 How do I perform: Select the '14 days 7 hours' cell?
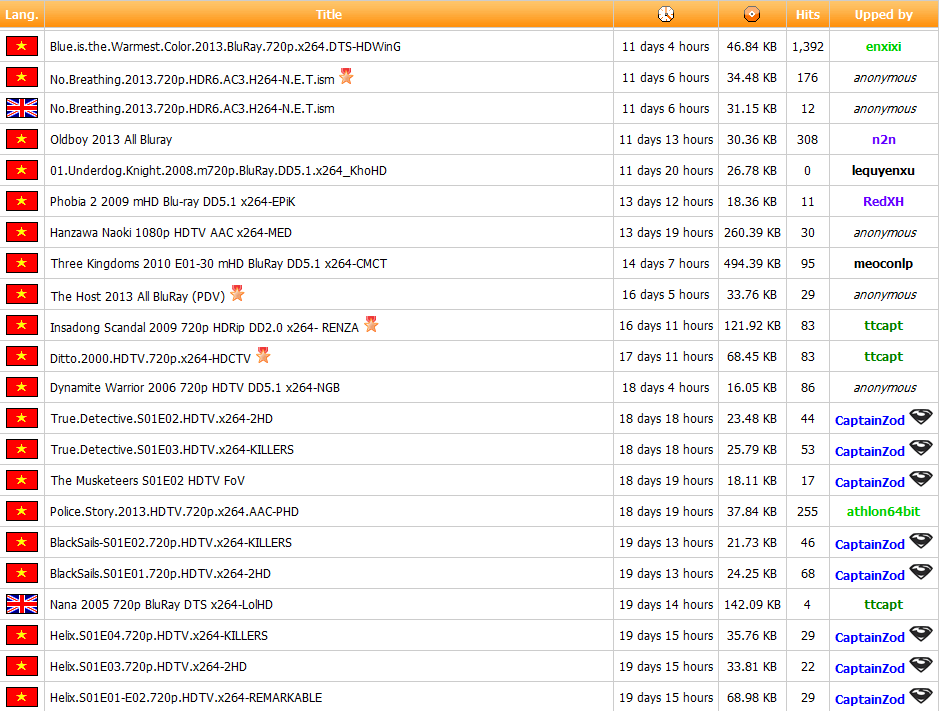pyautogui.click(x=665, y=264)
